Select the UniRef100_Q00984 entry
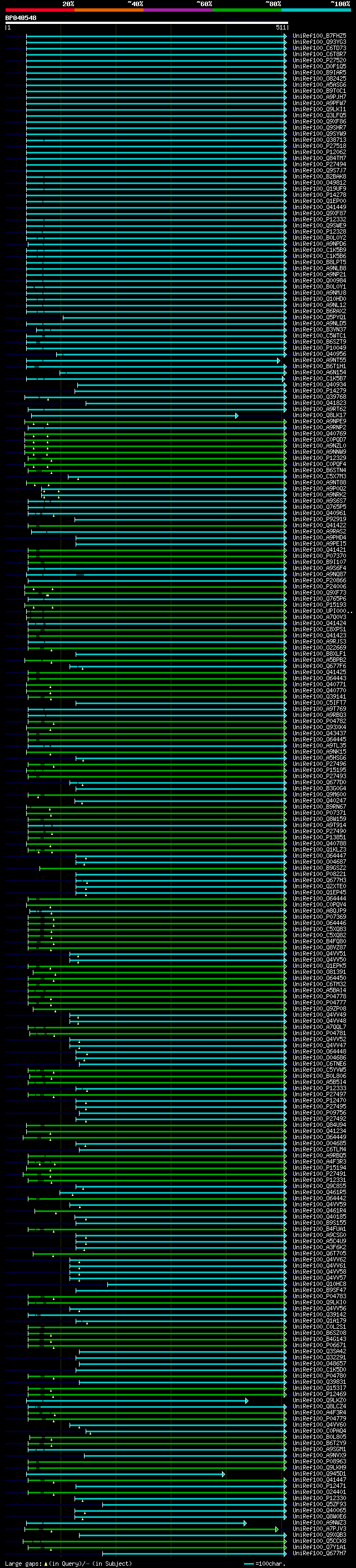The image size is (356, 1568). coord(319,280)
